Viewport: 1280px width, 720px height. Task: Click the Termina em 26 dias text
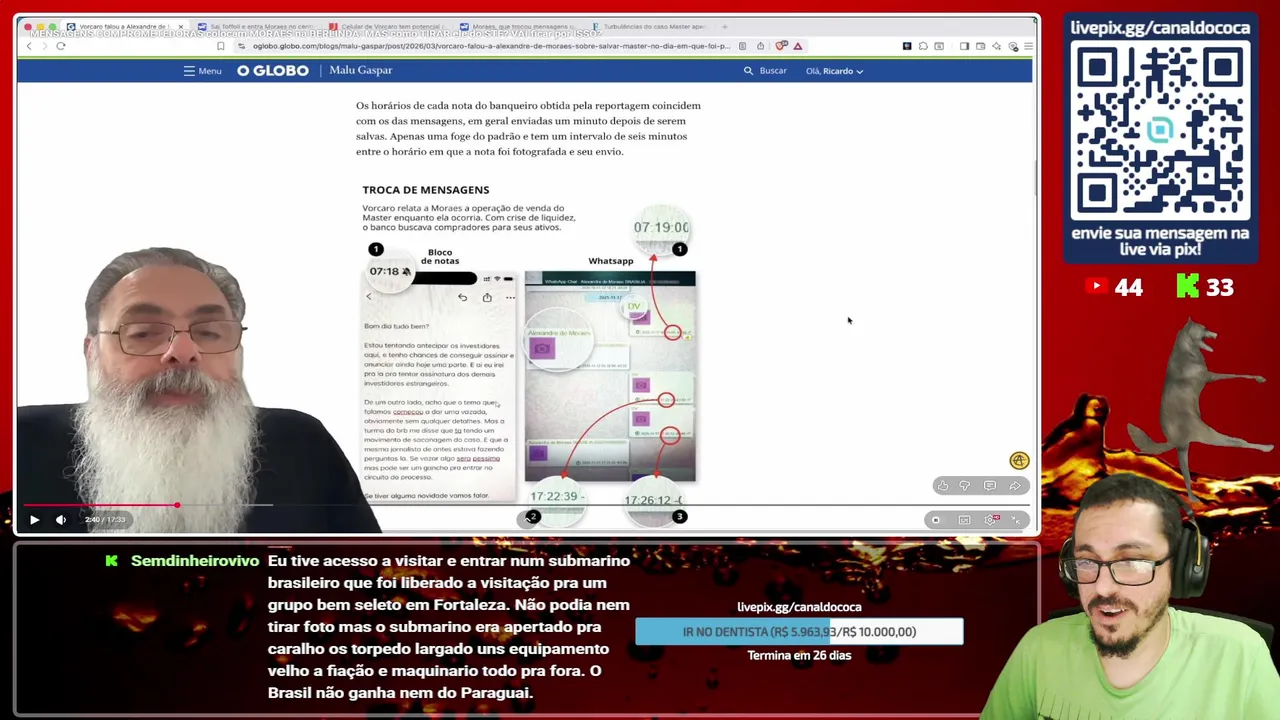[x=799, y=656]
